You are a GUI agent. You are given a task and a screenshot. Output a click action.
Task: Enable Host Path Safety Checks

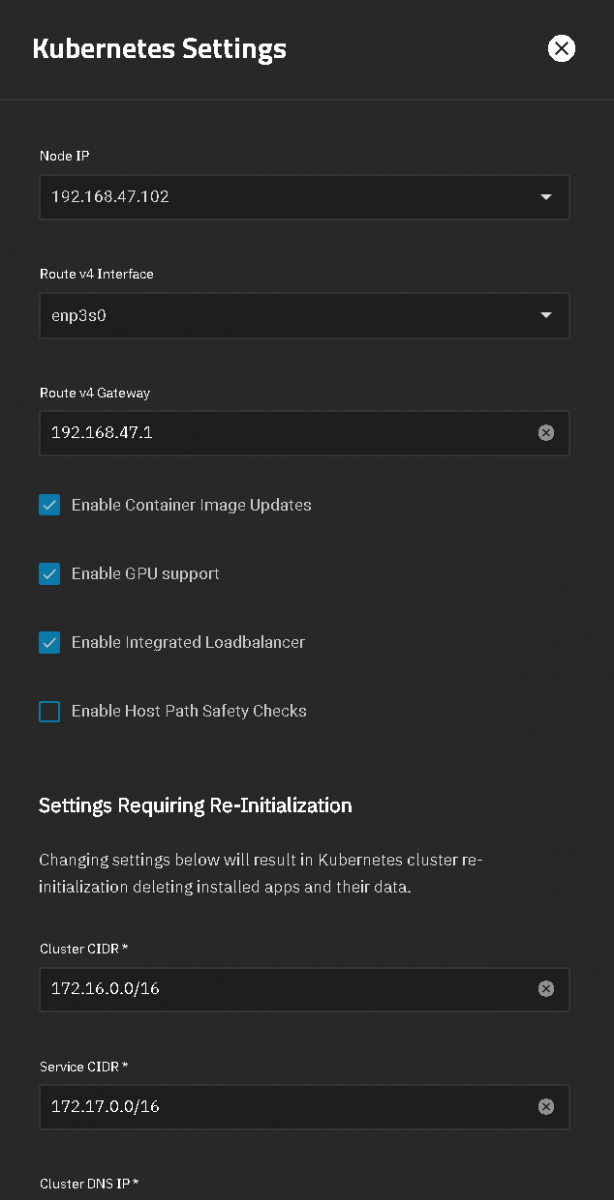[49, 712]
